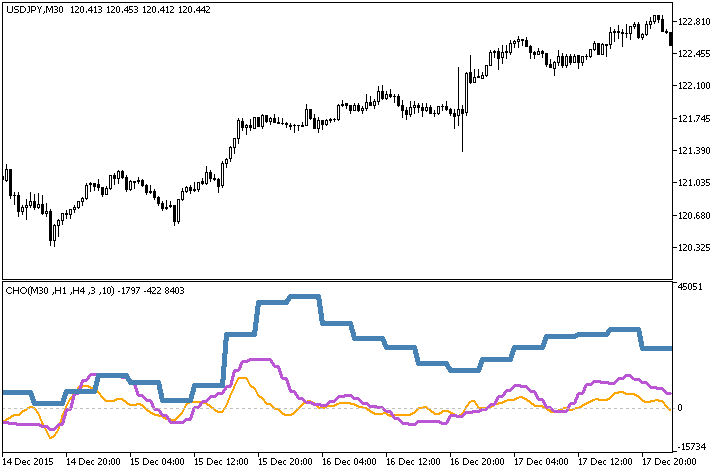The image size is (724, 472).
Task: Click the indicator zero level label
Action: tap(681, 408)
